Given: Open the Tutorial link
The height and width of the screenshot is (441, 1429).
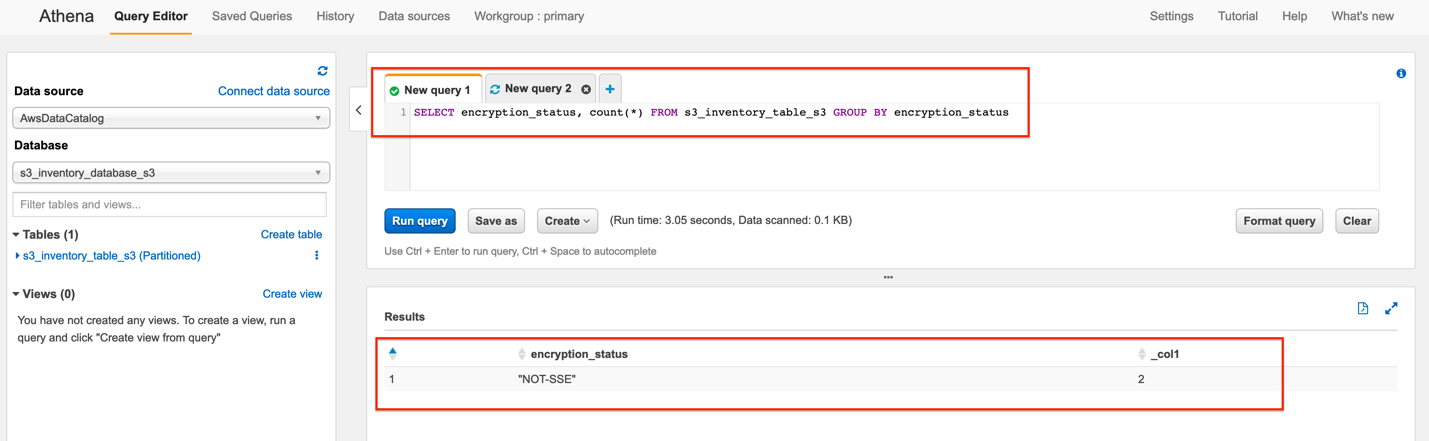Looking at the screenshot, I should point(1237,16).
